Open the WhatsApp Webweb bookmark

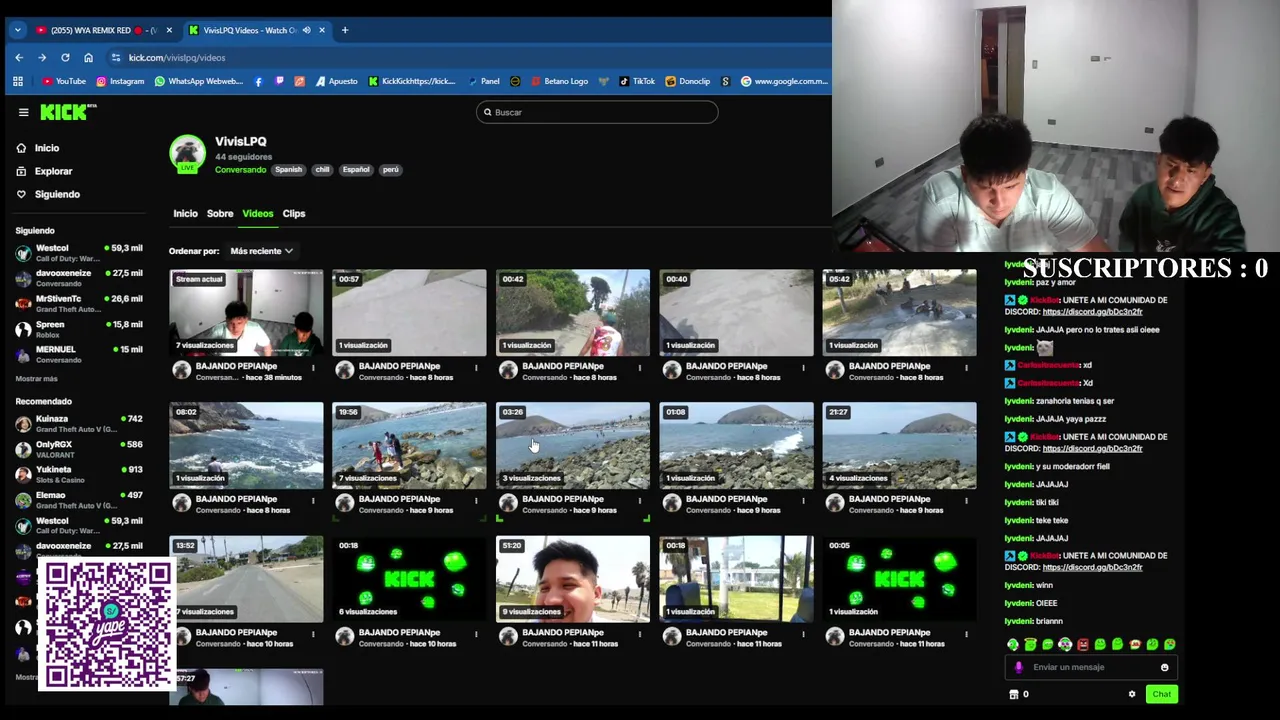(x=199, y=81)
